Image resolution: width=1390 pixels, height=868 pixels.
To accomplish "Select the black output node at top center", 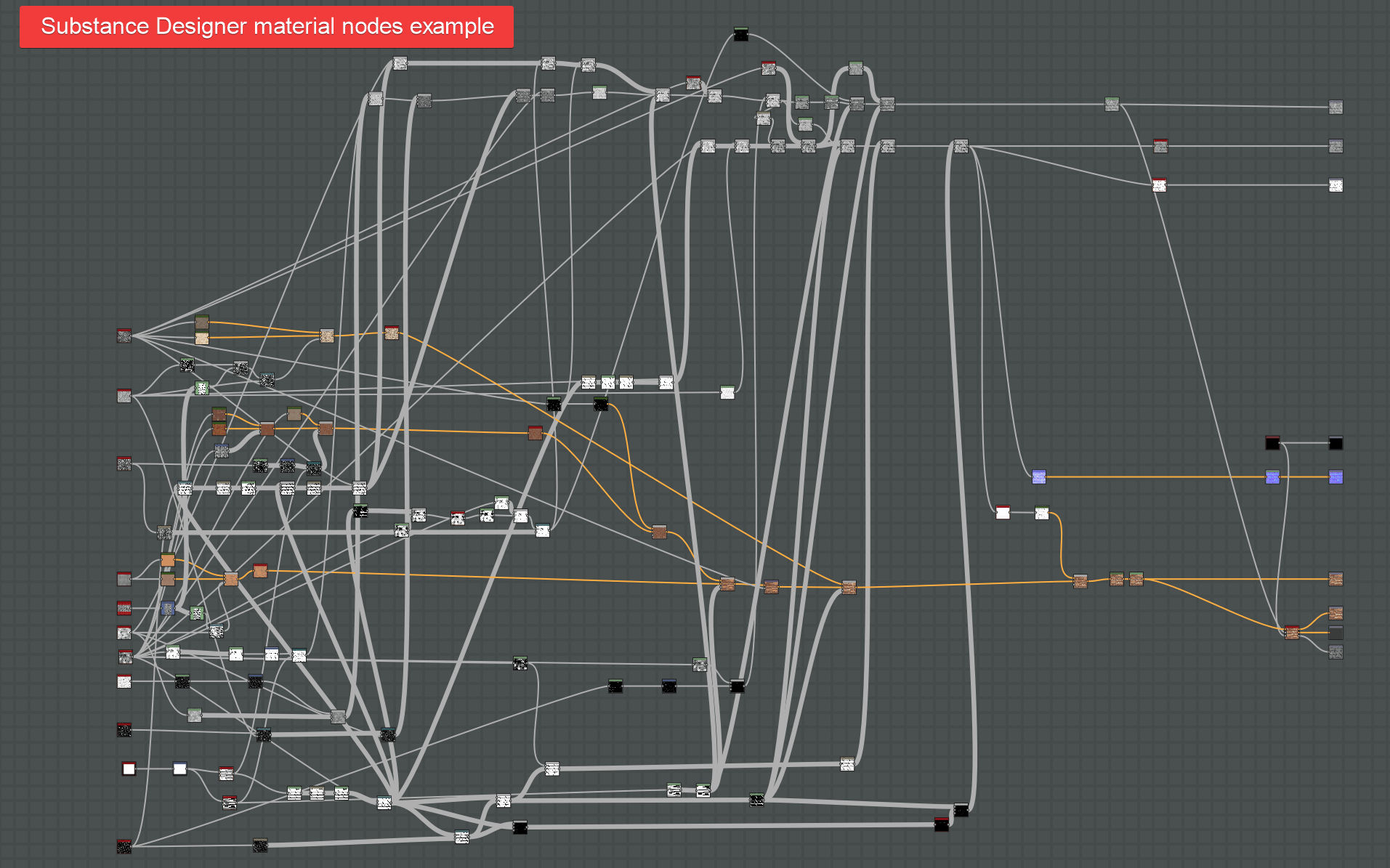I will click(x=742, y=33).
